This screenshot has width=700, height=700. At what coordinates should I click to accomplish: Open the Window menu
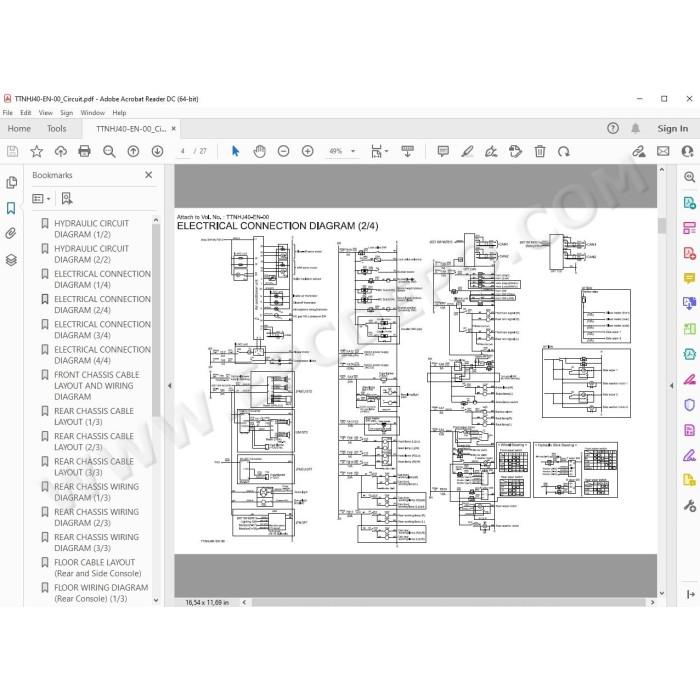(92, 113)
